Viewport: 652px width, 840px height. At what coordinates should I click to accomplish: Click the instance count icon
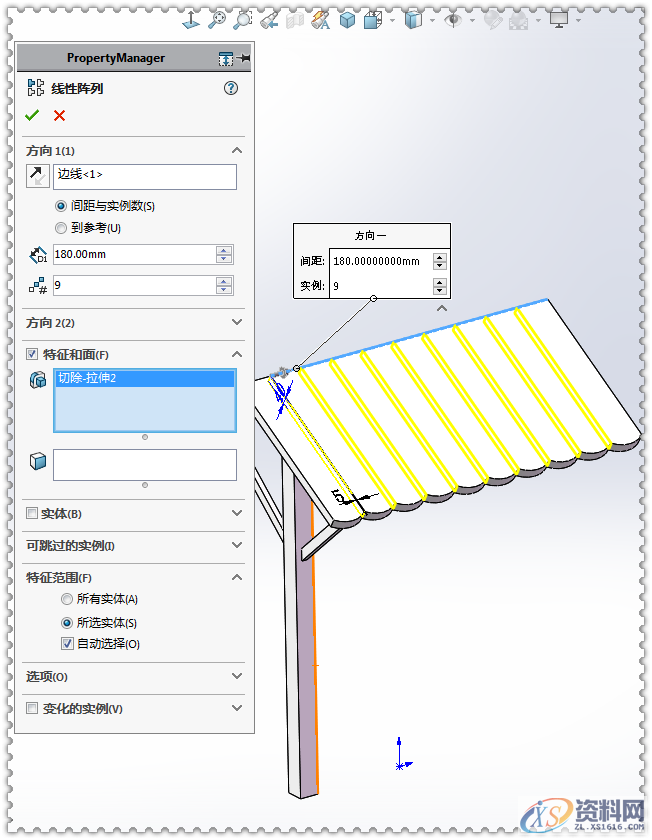pyautogui.click(x=38, y=286)
